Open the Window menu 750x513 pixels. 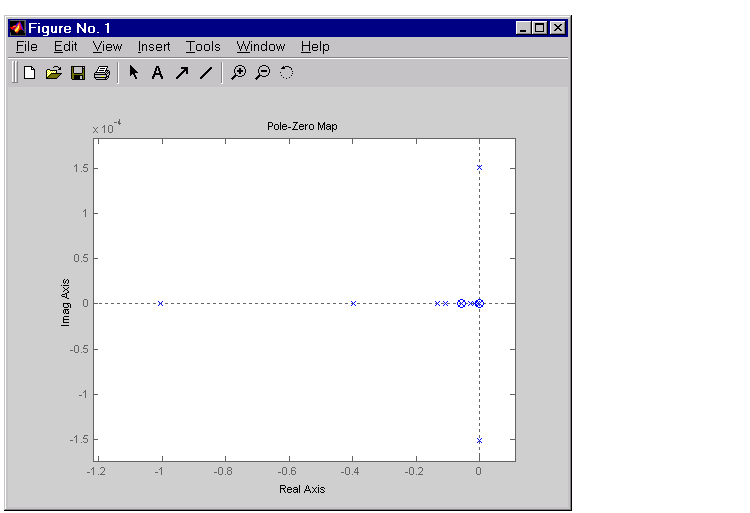(x=261, y=47)
